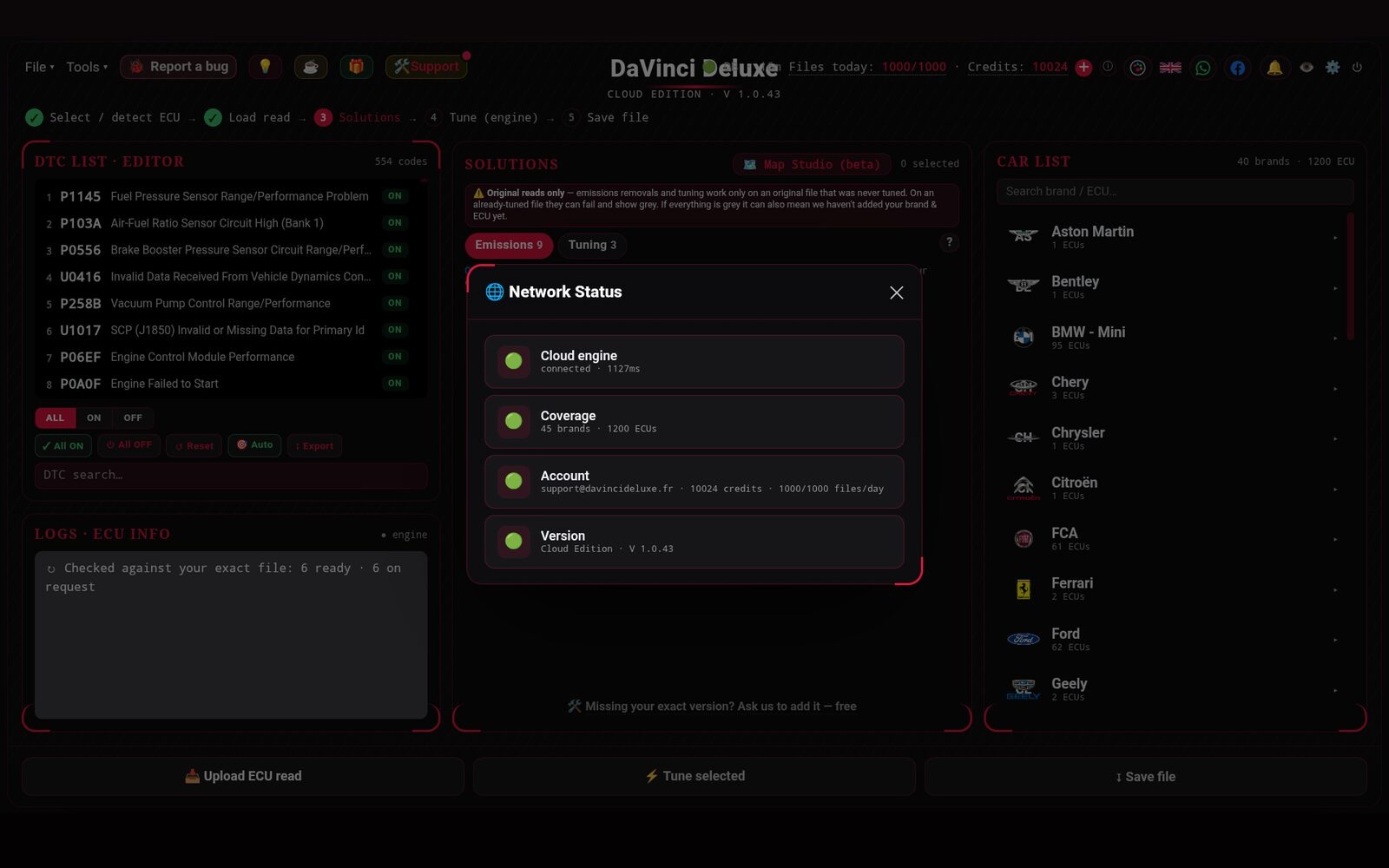
Task: Click the Aston Martin logo icon
Action: [x=1024, y=236]
